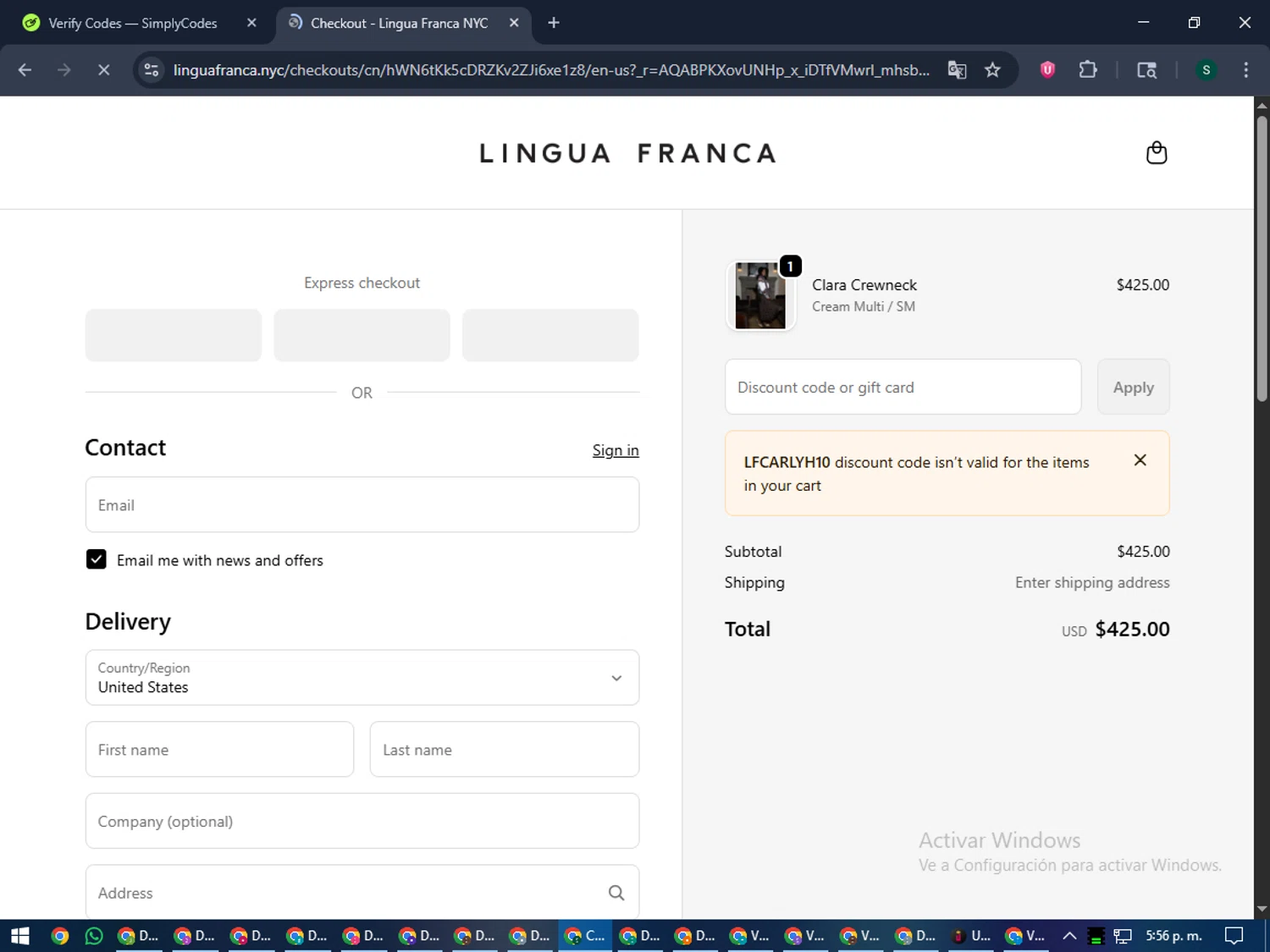Screen dimensions: 1270x952
Task: Focus the Last name field
Action: coord(505,749)
